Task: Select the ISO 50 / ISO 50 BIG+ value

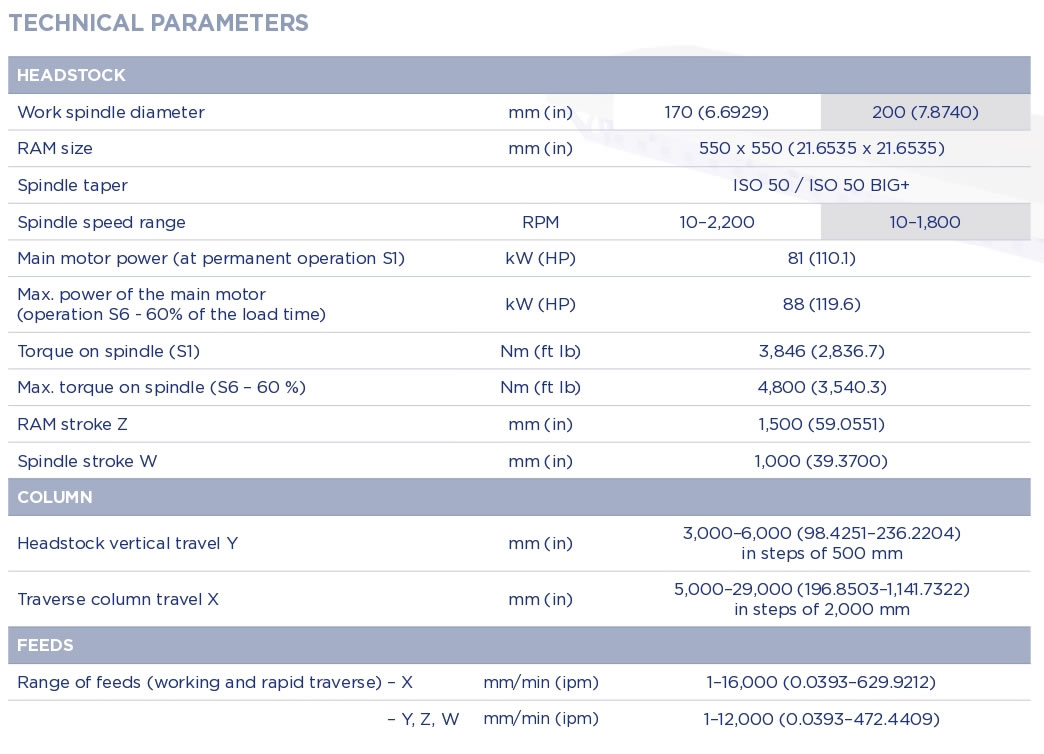Action: point(821,185)
